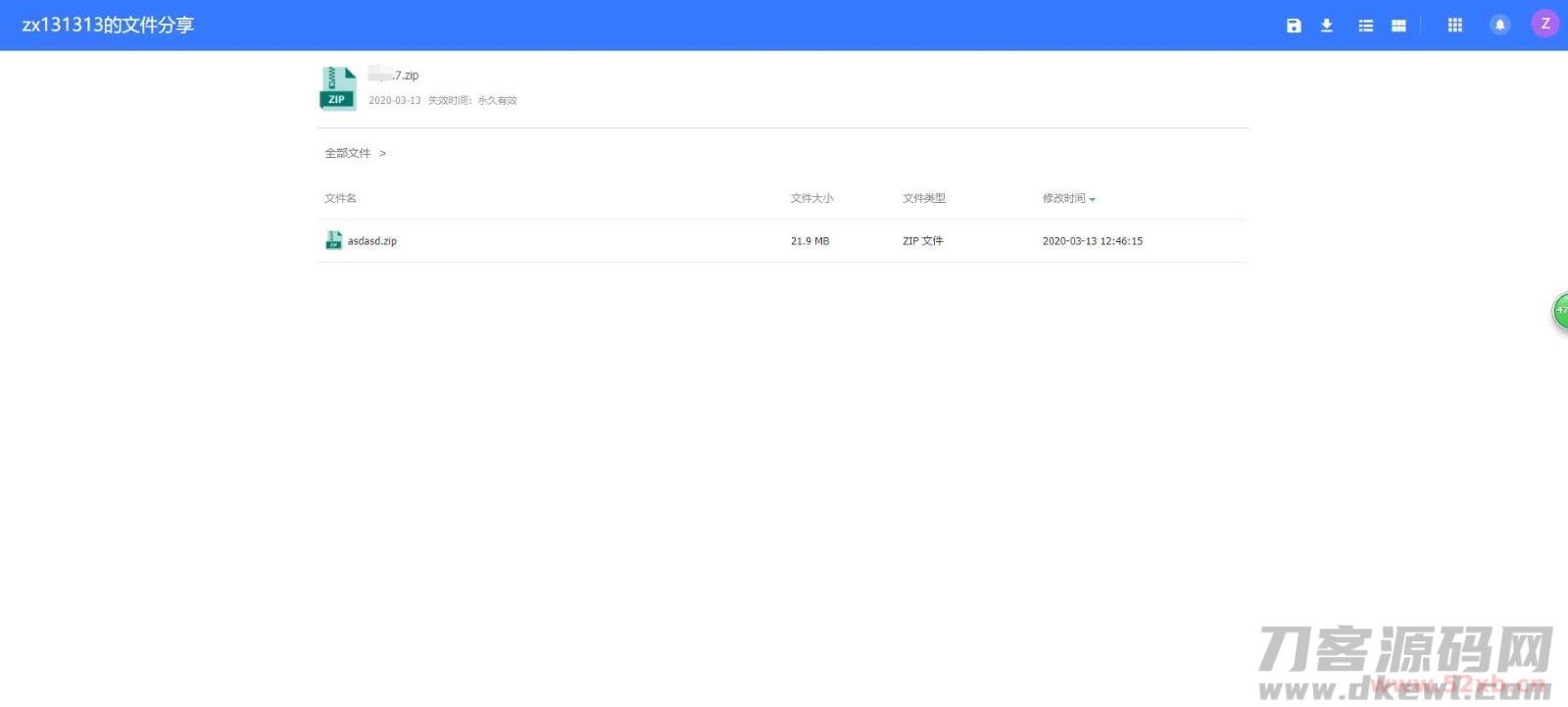Click the small asdasd.zip file icon

[x=333, y=240]
